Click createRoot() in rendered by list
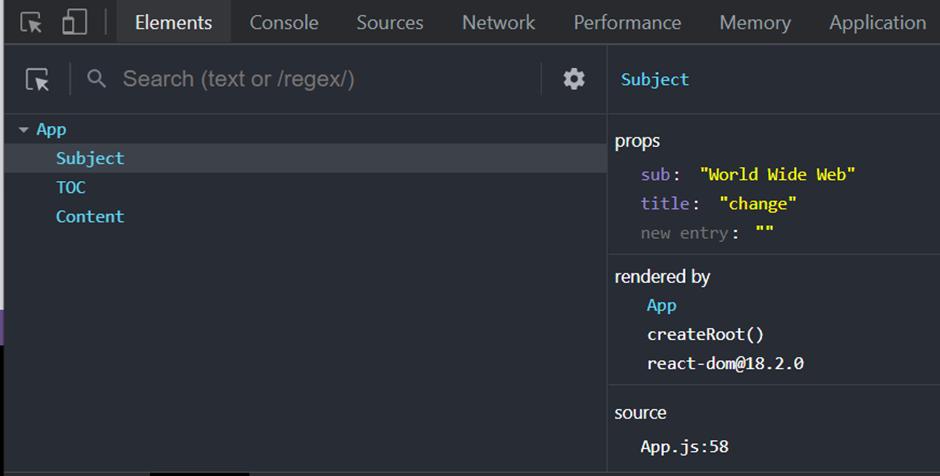The image size is (940, 476). pyautogui.click(x=705, y=335)
